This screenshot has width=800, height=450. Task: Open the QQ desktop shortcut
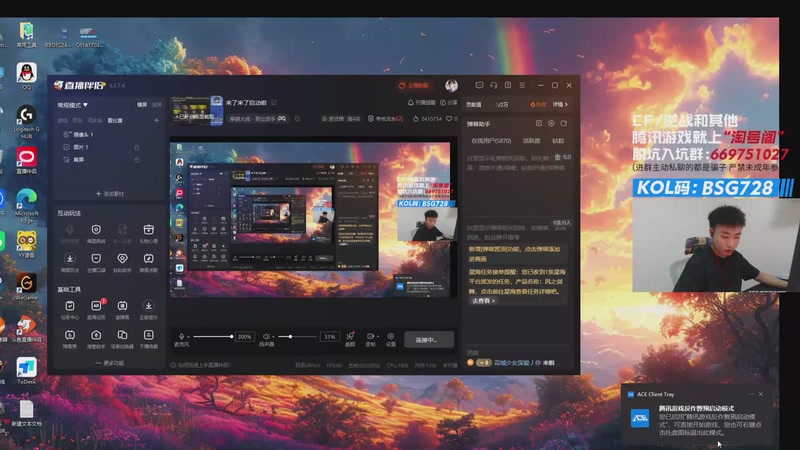pos(26,77)
